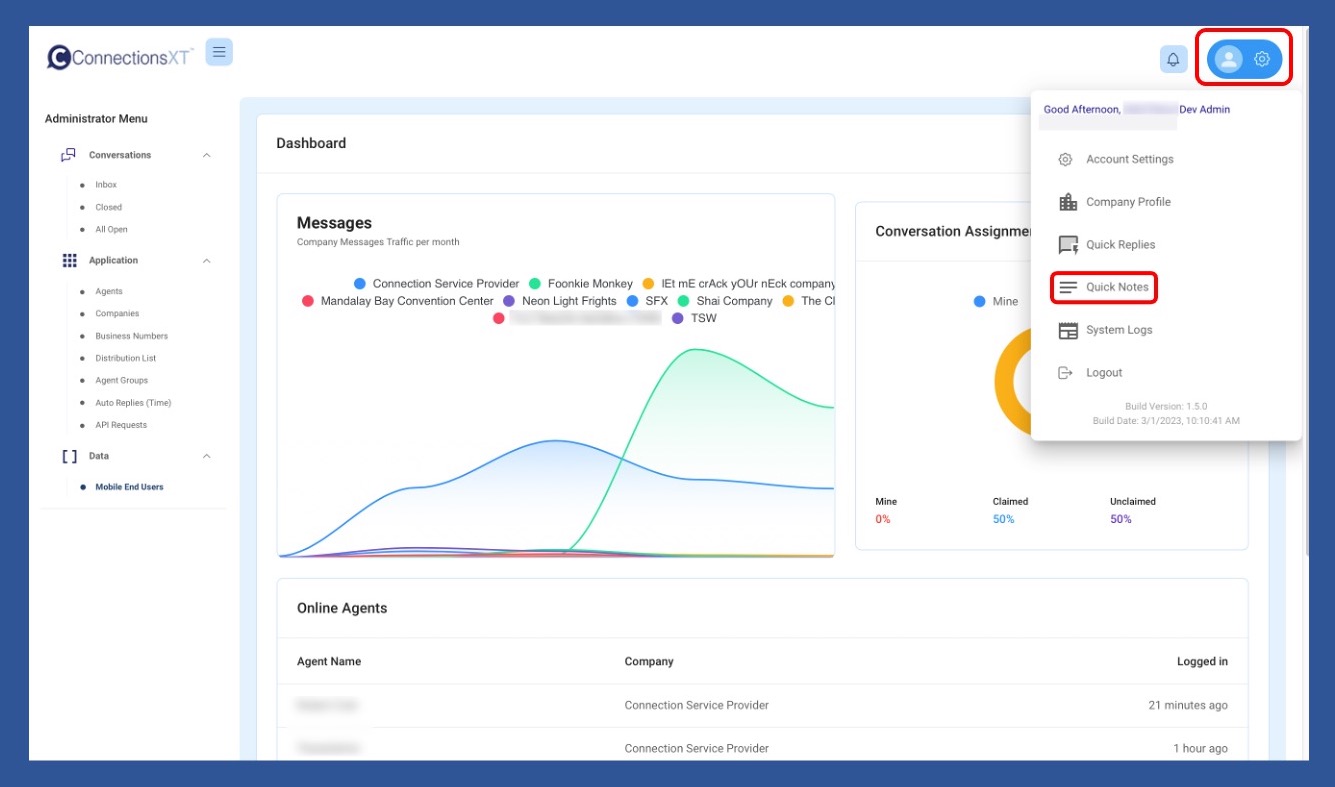
Task: Open Mobile End Users page
Action: [x=129, y=487]
